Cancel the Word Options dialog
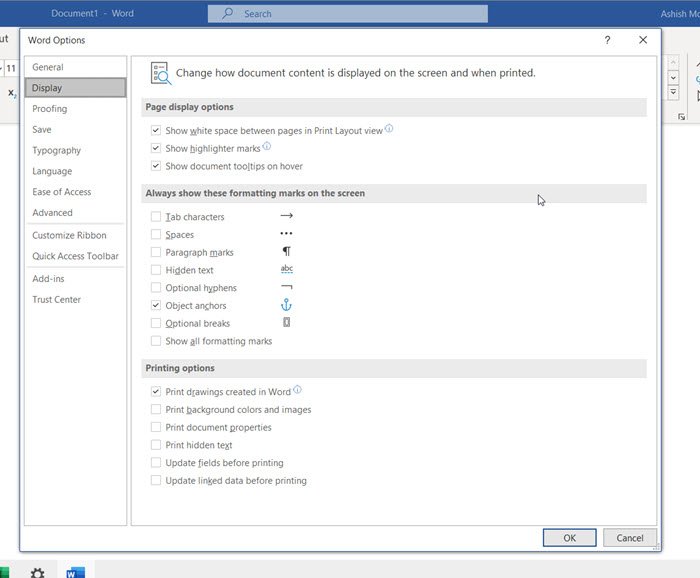 (630, 538)
